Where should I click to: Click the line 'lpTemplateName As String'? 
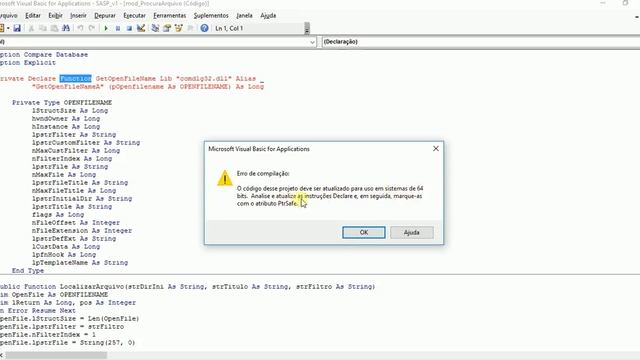80,263
